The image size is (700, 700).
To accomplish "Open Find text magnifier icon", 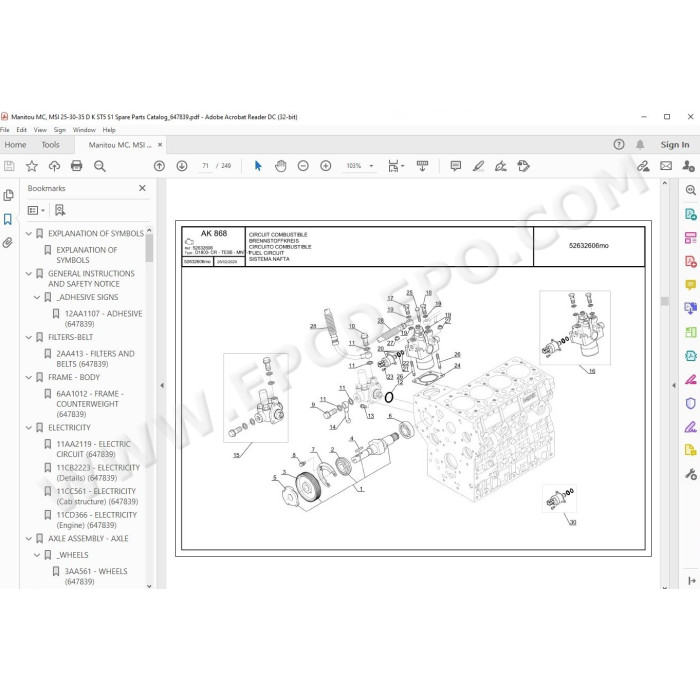I will [100, 166].
